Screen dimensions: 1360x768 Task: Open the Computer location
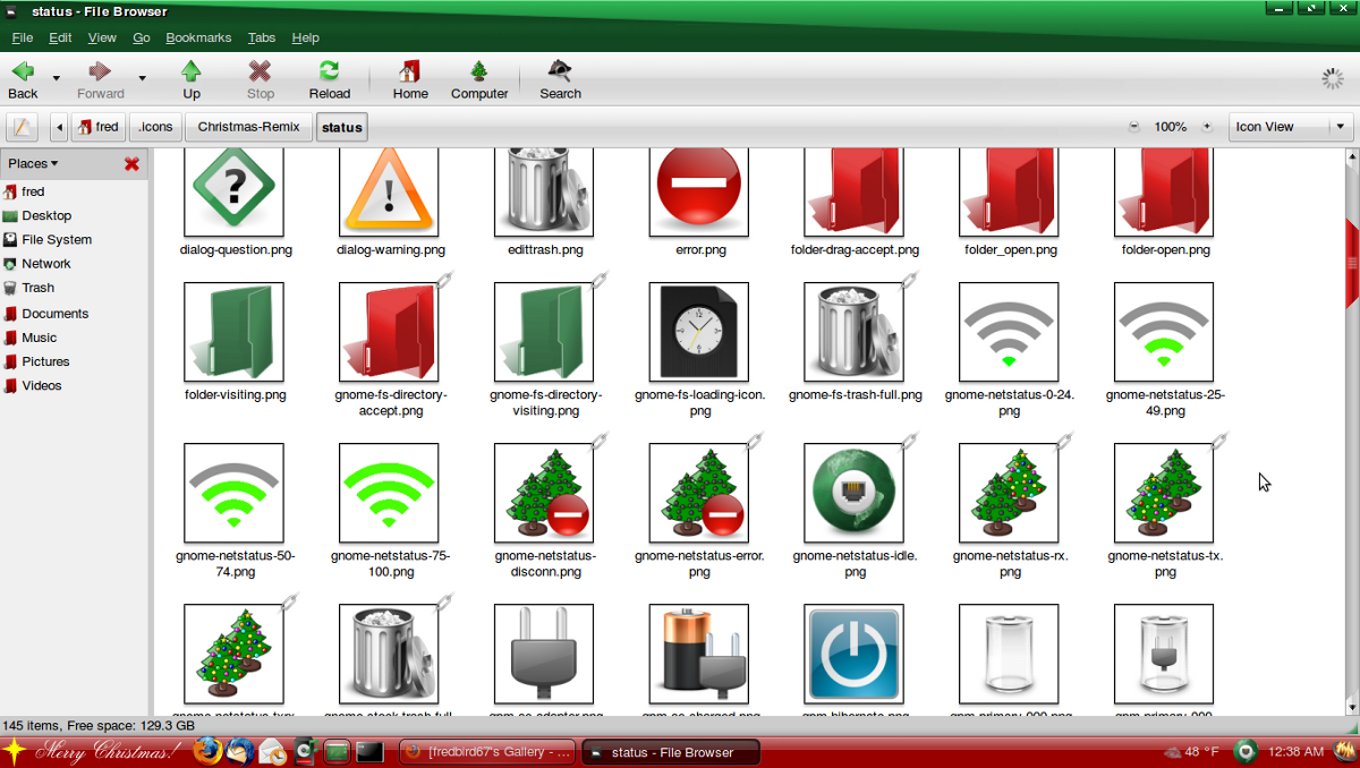click(x=479, y=80)
